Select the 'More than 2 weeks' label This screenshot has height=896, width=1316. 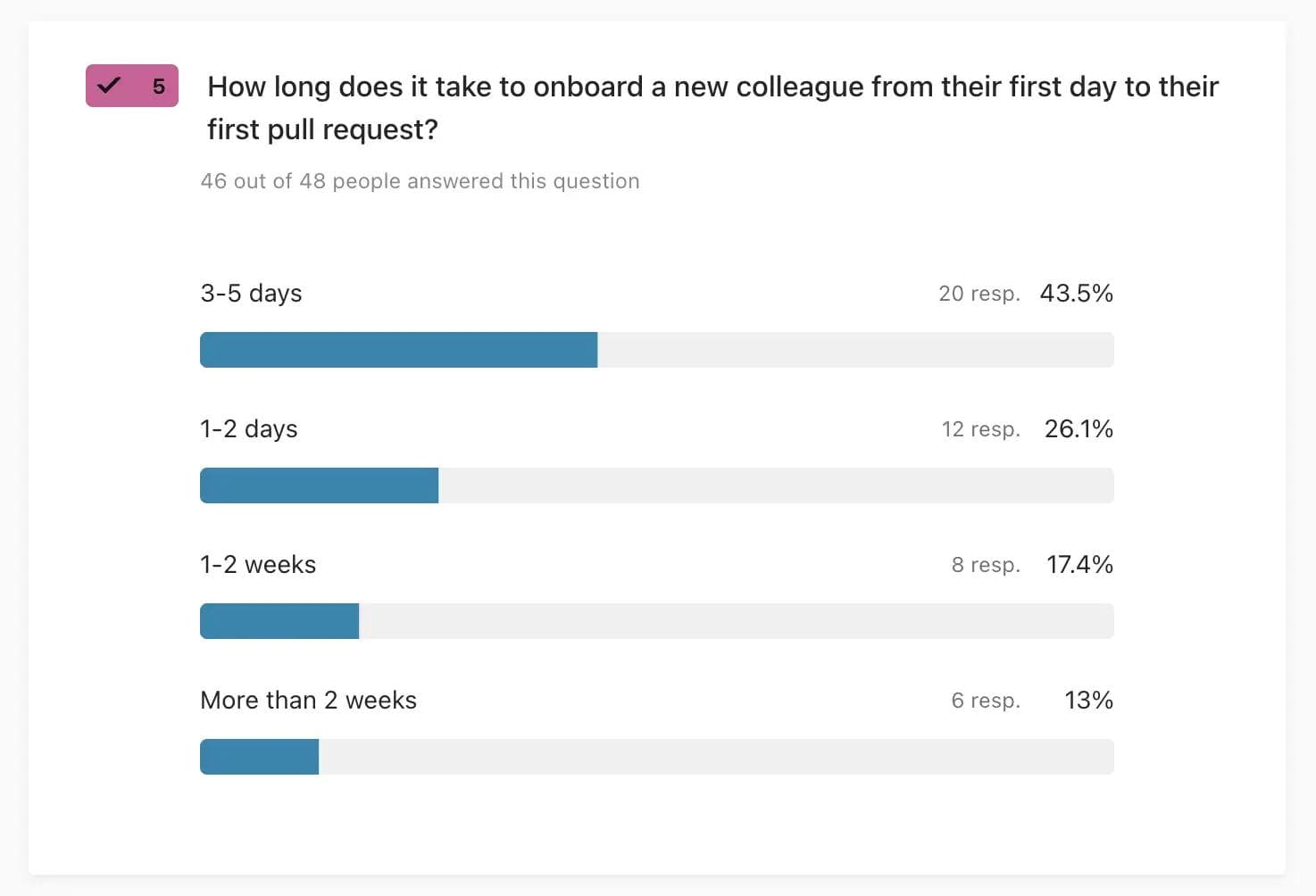308,701
